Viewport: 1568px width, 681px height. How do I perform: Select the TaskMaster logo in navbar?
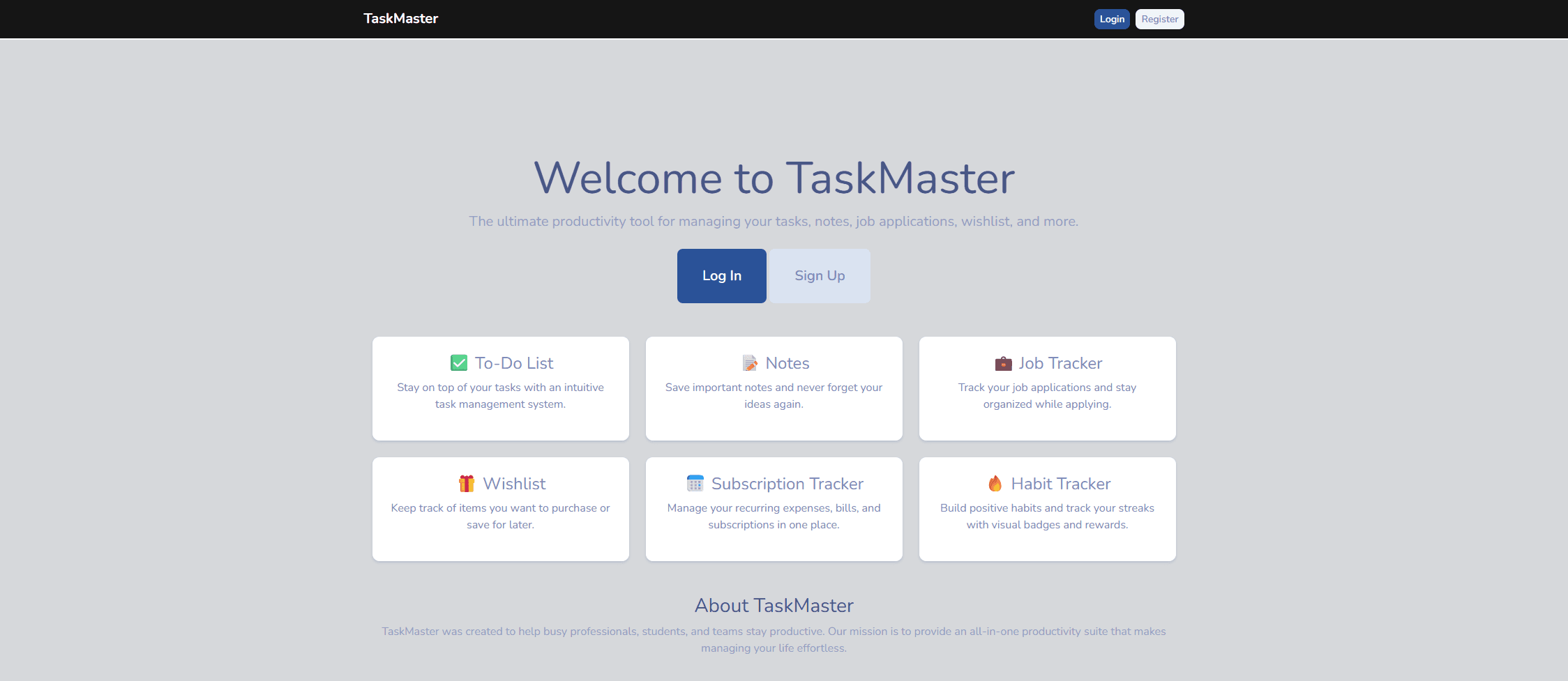click(x=400, y=19)
